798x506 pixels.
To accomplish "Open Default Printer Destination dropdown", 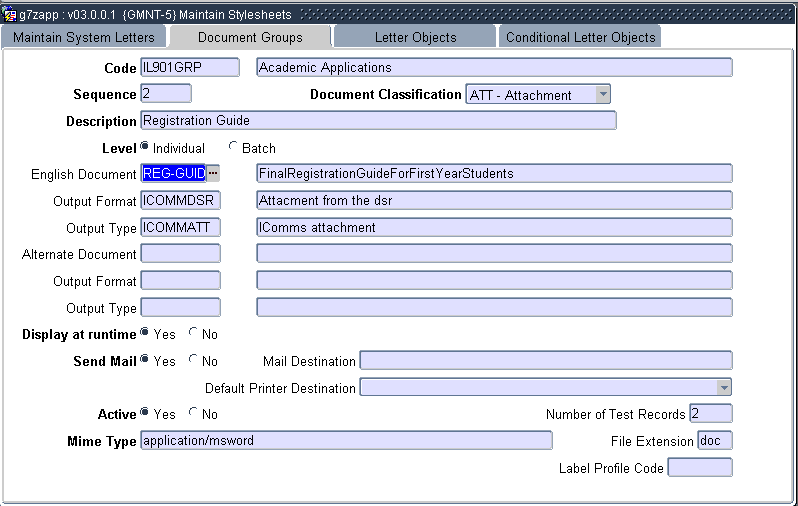I will click(723, 387).
